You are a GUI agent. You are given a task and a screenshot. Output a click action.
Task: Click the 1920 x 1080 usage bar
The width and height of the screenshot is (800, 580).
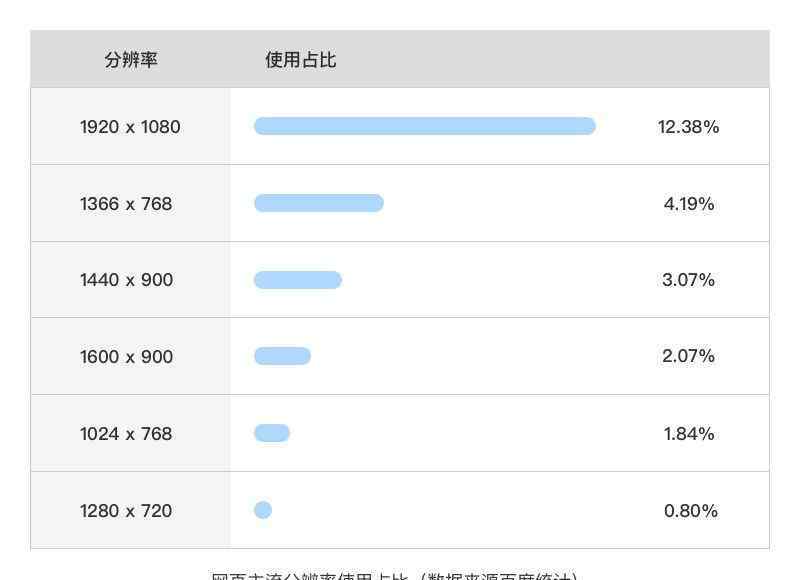[425, 126]
